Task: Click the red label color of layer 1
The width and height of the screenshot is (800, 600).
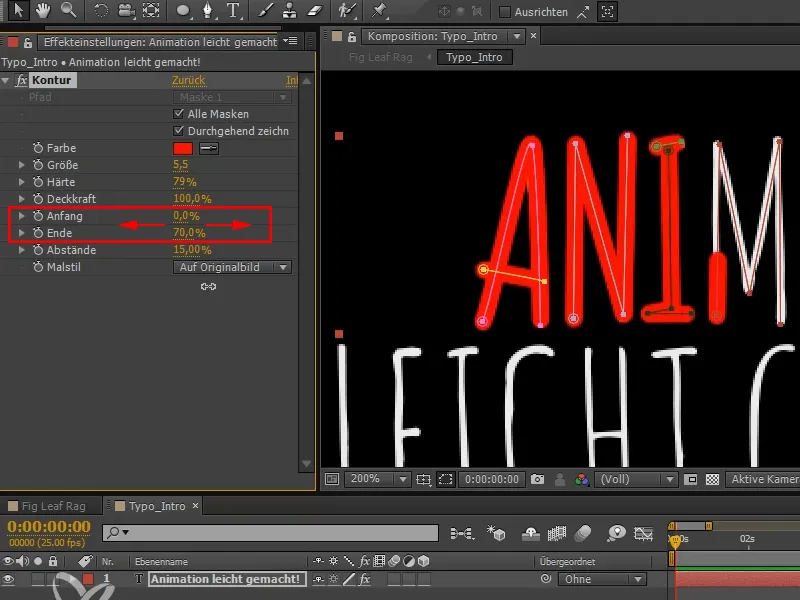Action: click(88, 579)
